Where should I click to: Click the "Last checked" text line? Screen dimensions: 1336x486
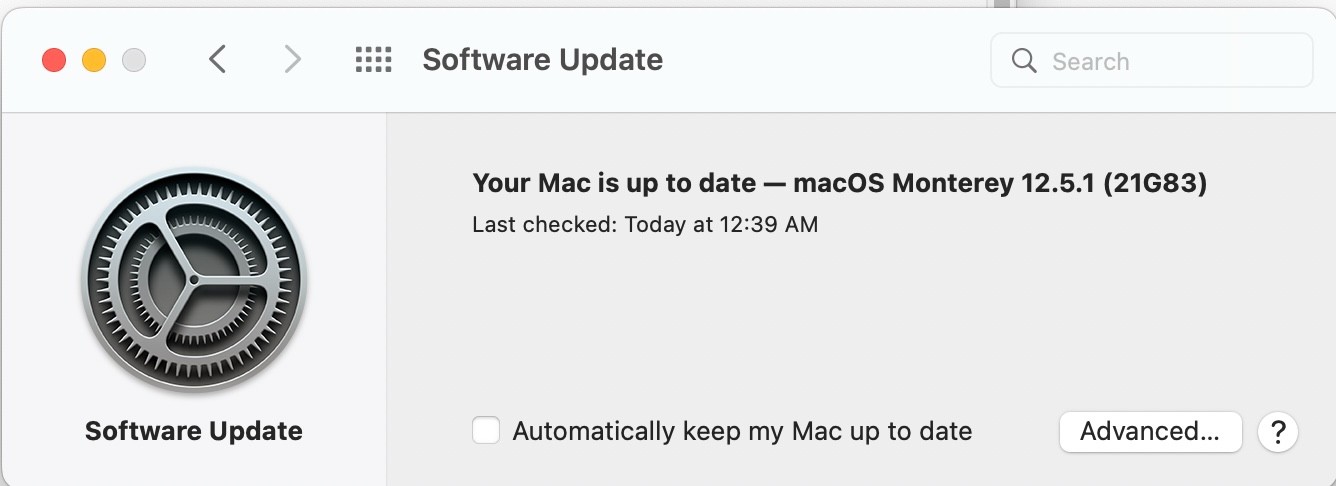pyautogui.click(x=645, y=224)
